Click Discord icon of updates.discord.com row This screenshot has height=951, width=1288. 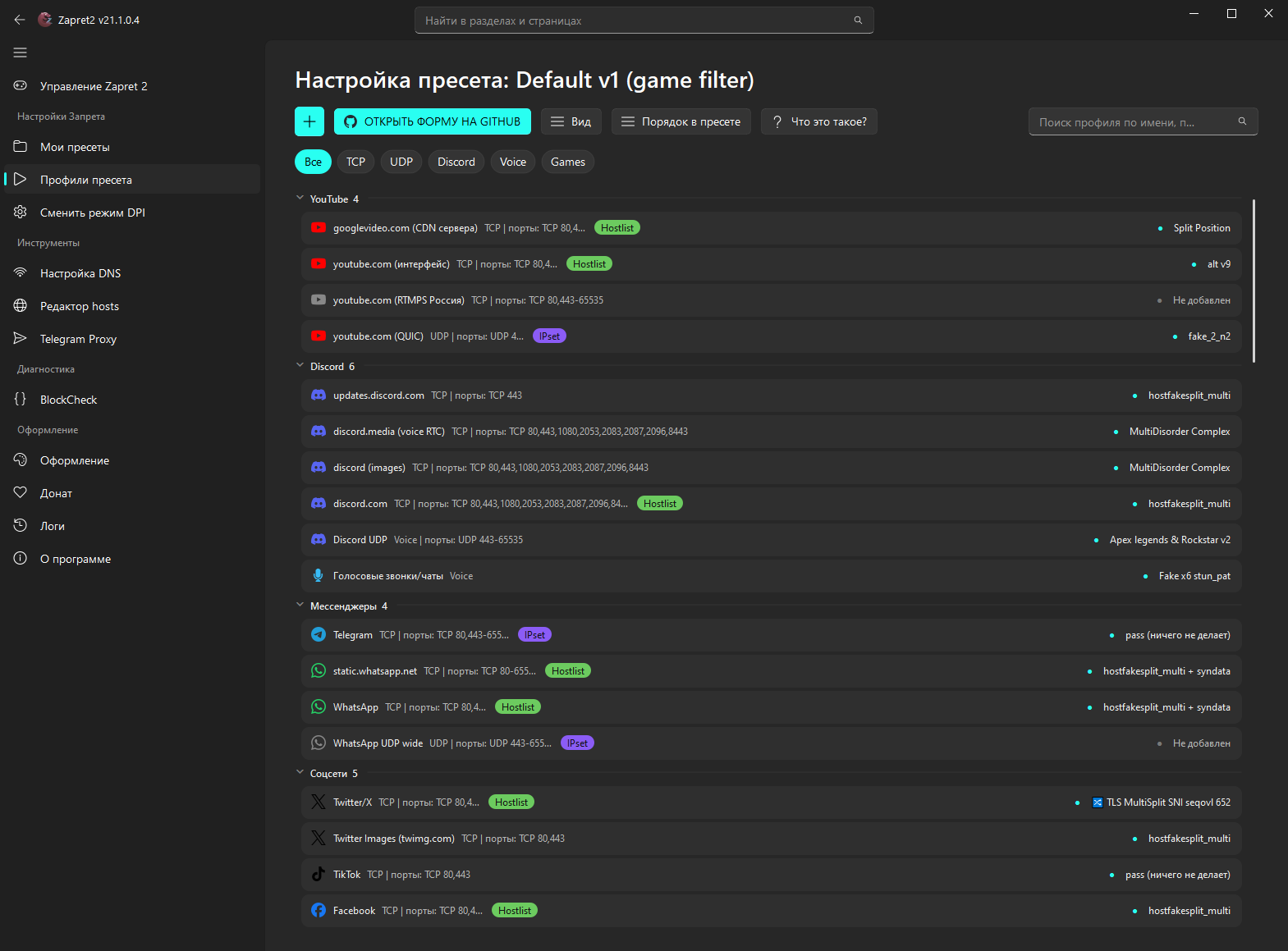[x=319, y=395]
